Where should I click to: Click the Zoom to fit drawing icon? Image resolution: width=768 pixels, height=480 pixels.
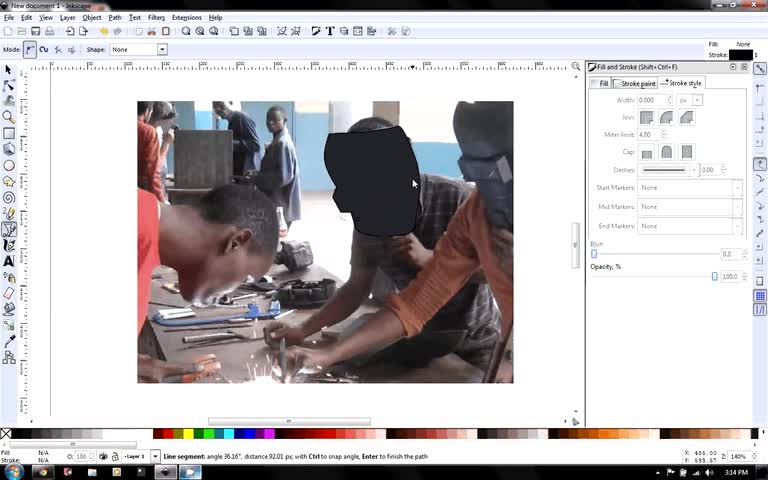coord(200,31)
